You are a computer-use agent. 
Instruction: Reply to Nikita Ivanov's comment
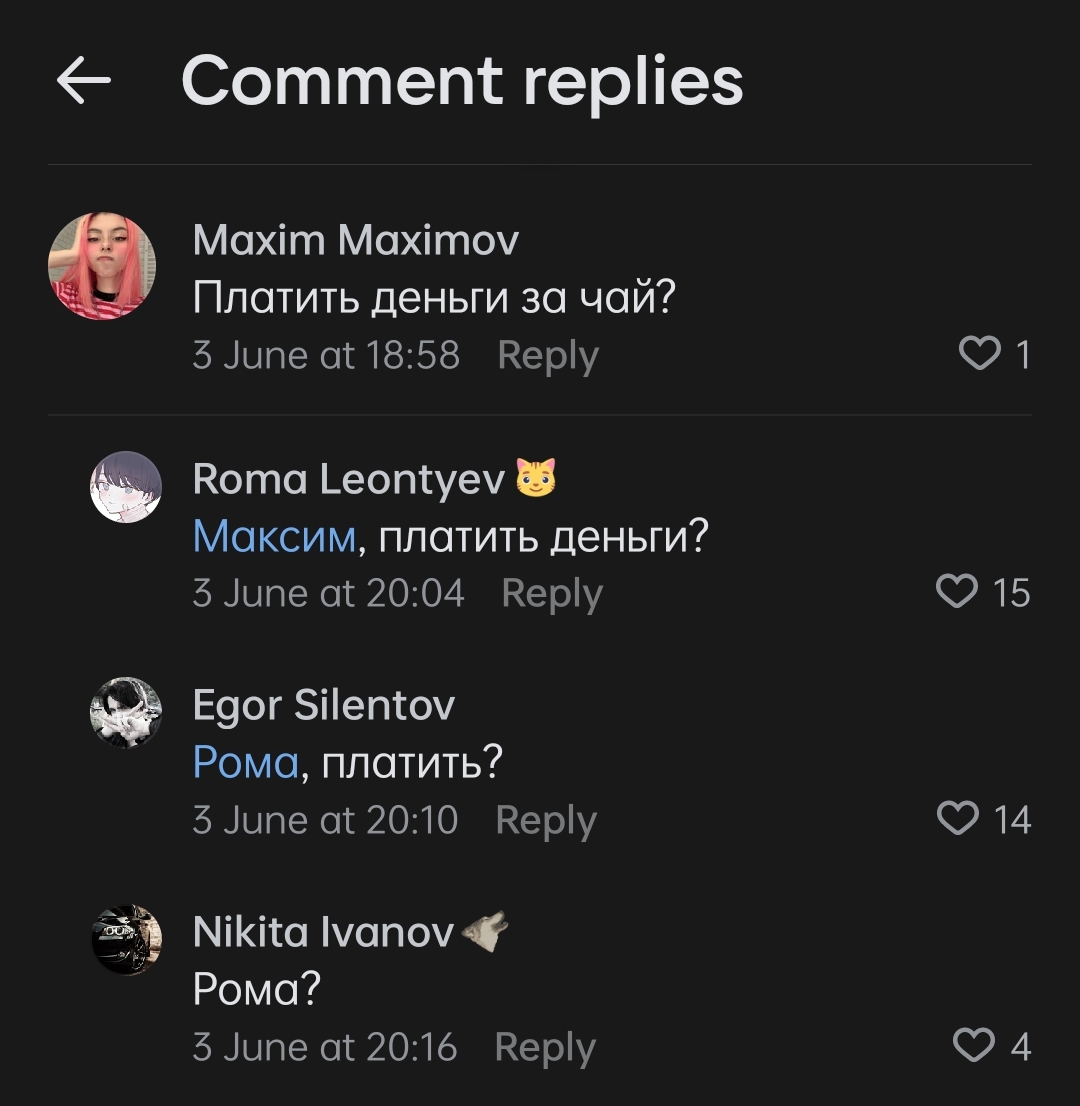545,1048
